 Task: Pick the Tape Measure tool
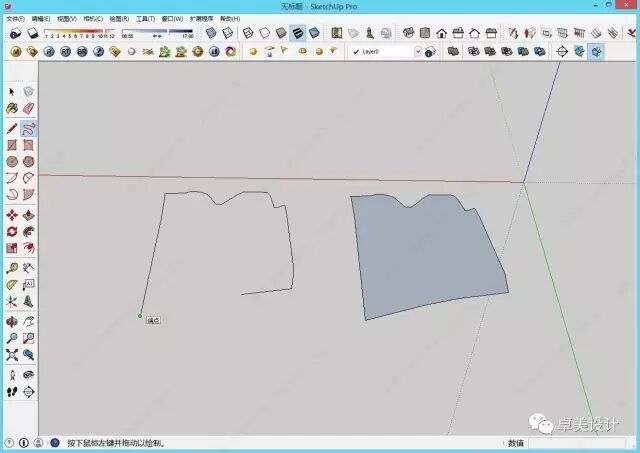(12, 268)
